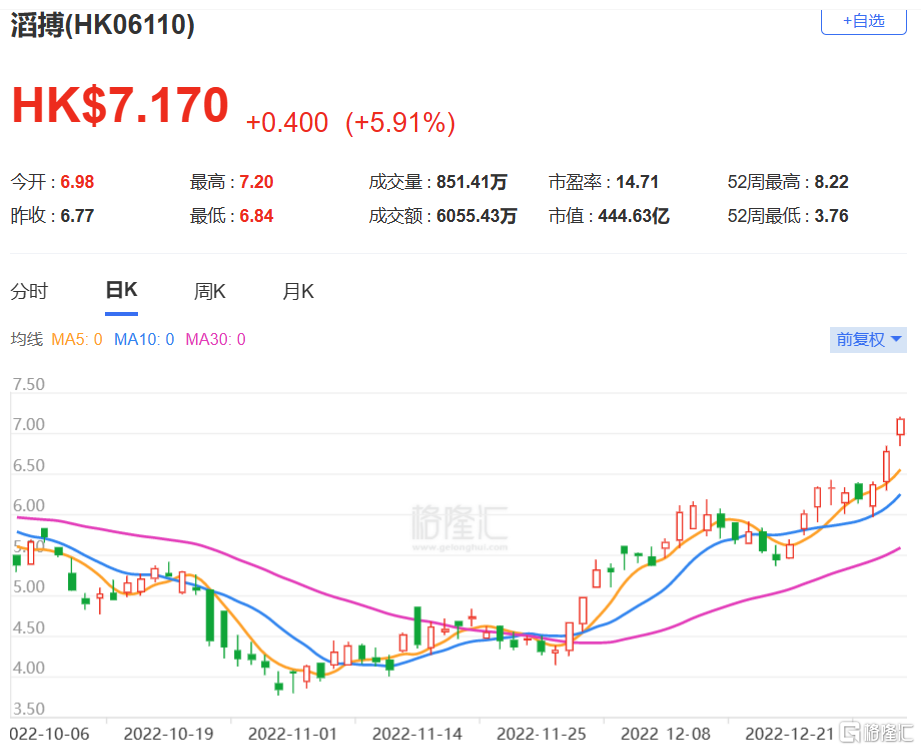Click the 昨收 value 6.77
921x750 pixels.
tap(77, 216)
